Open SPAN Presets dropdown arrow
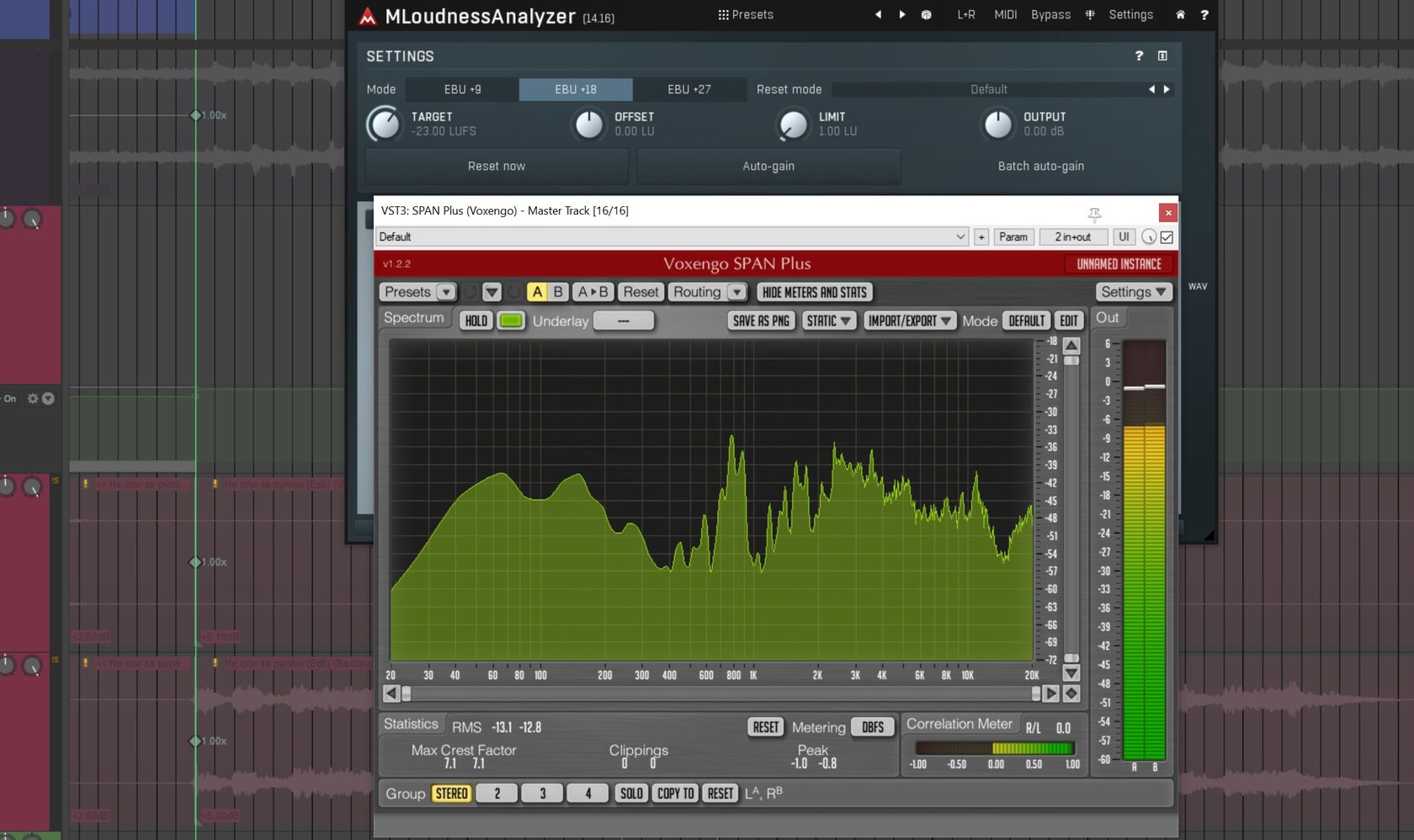This screenshot has height=840, width=1414. pos(446,292)
